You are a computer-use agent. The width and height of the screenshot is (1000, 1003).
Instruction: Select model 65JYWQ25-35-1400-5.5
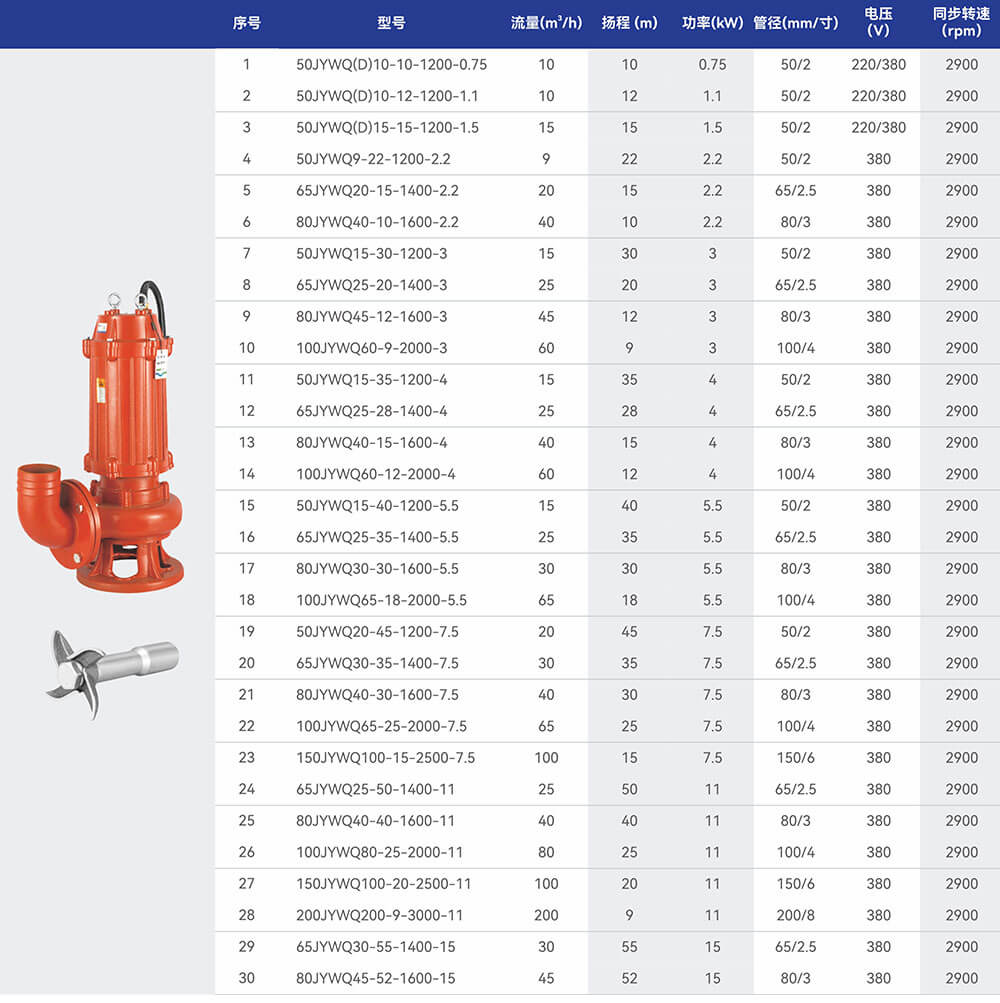pyautogui.click(x=377, y=537)
